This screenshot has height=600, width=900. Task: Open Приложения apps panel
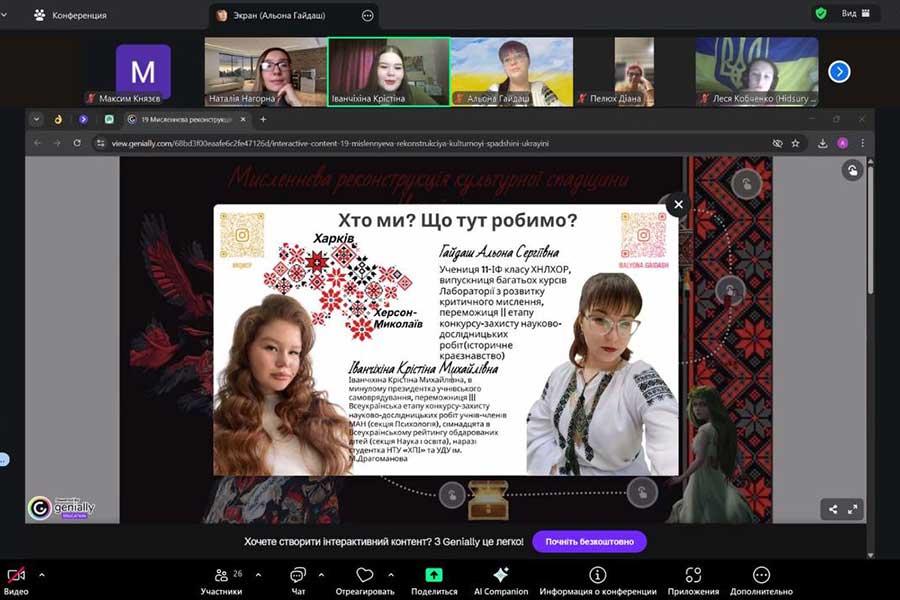pos(693,582)
